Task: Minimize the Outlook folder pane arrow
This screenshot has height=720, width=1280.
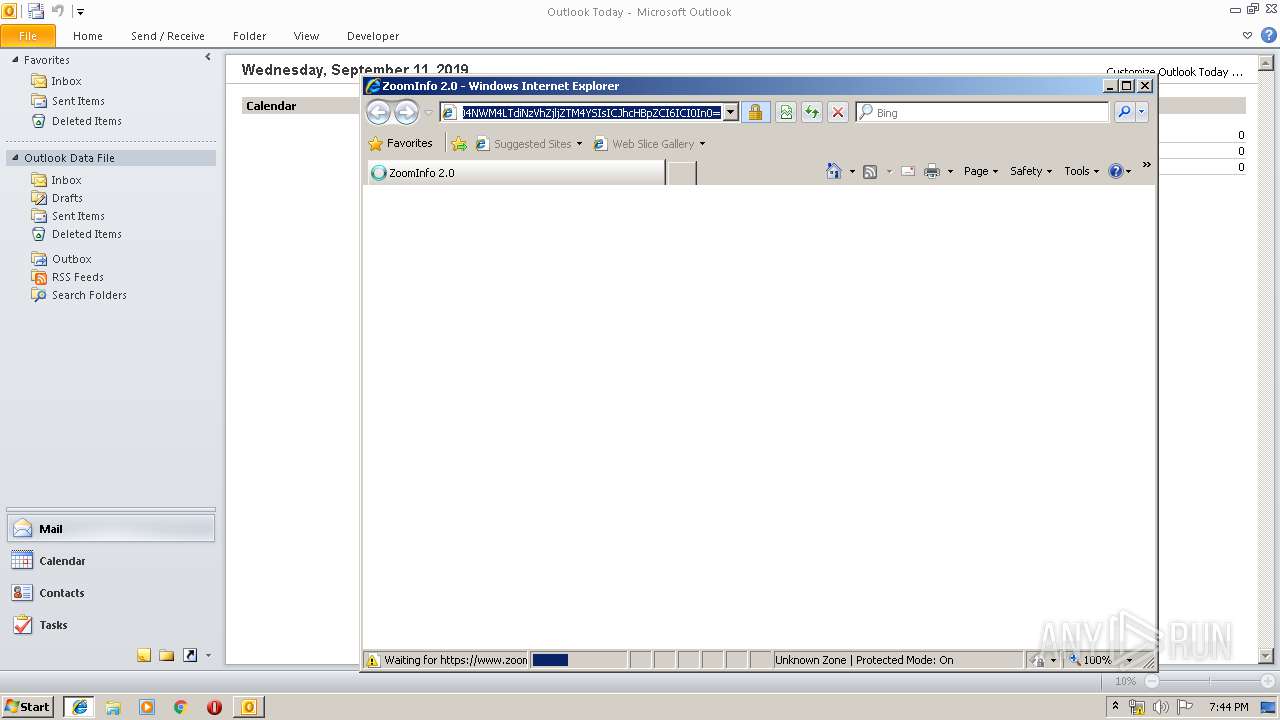Action: coord(208,58)
